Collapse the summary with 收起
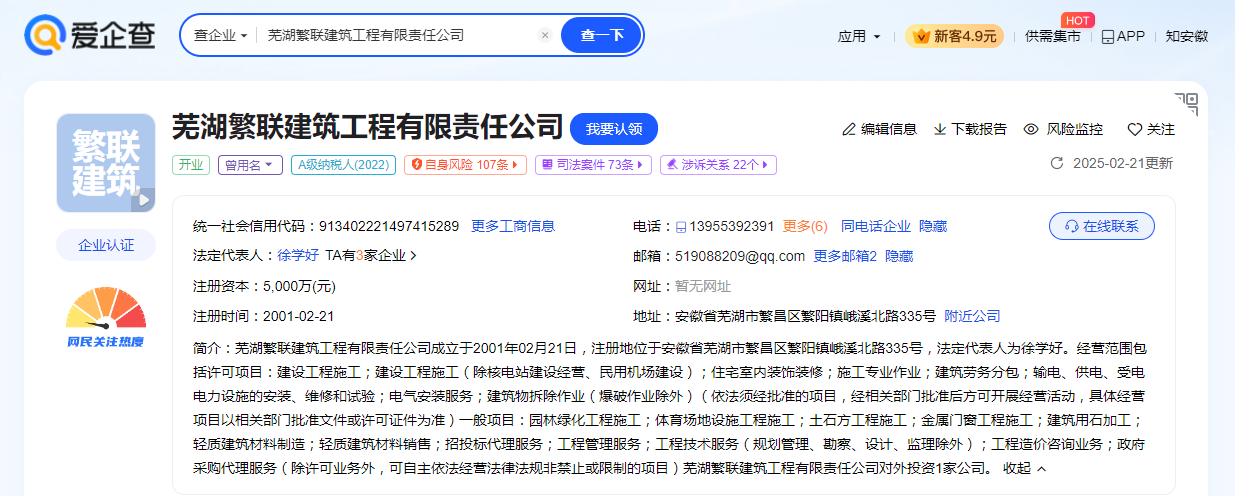The height and width of the screenshot is (496, 1235). click(1025, 468)
